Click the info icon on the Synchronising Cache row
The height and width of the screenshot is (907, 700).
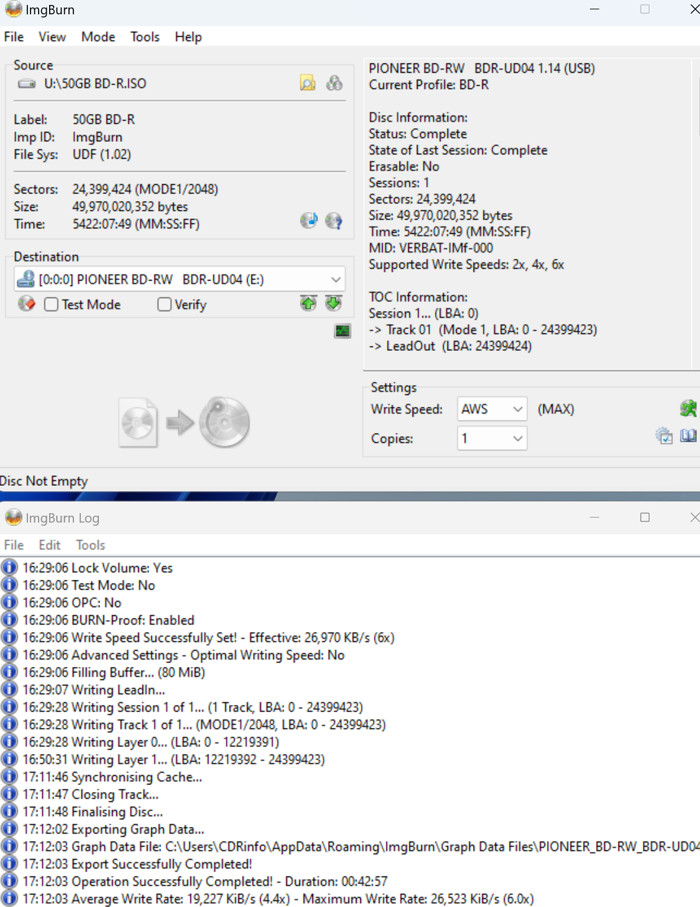(x=9, y=776)
